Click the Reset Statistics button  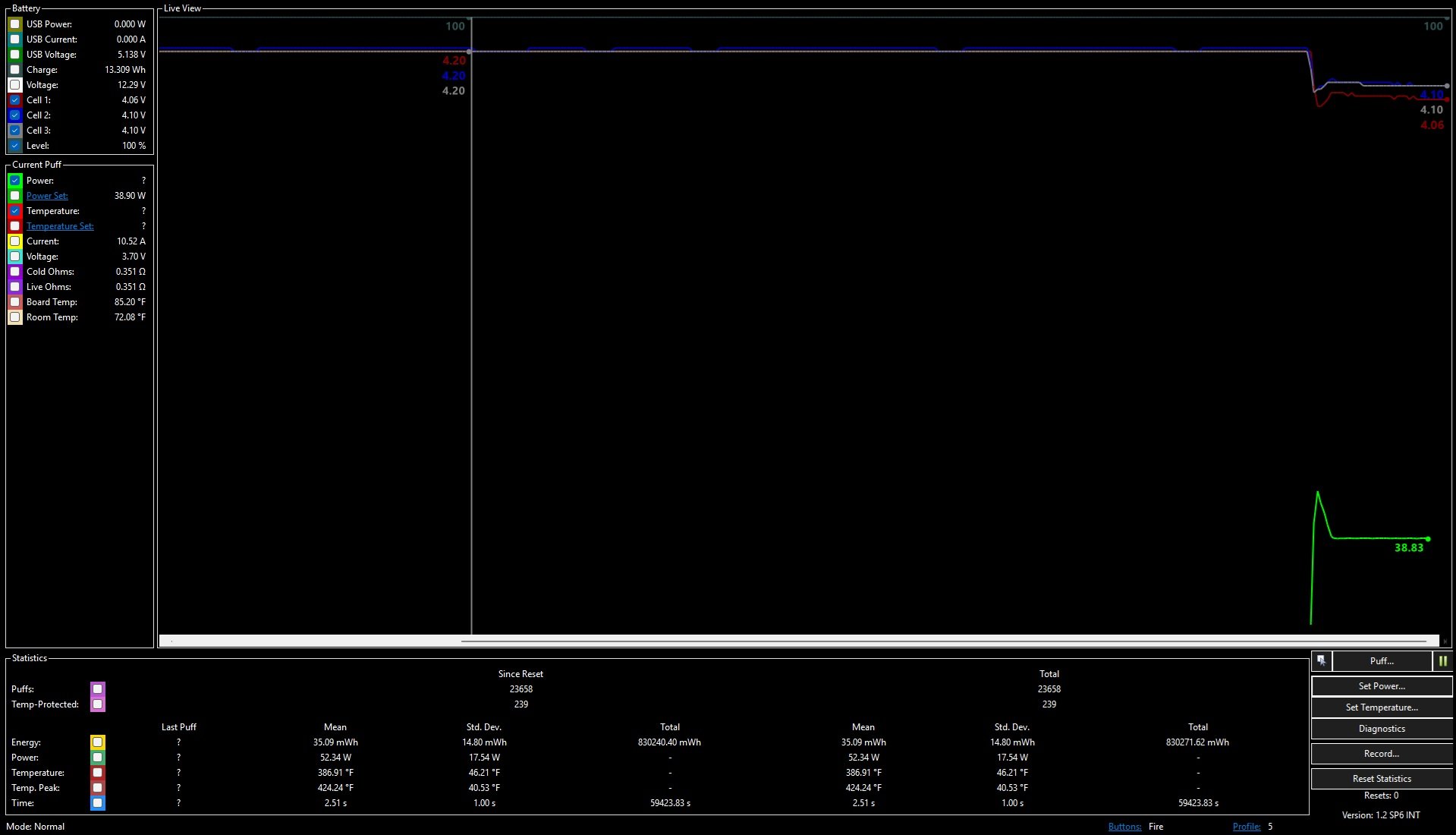(x=1381, y=779)
